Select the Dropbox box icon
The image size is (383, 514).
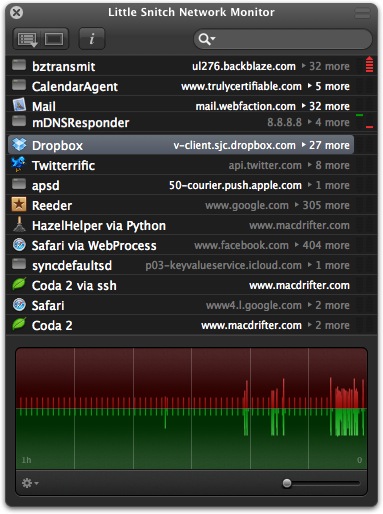[x=19, y=145]
